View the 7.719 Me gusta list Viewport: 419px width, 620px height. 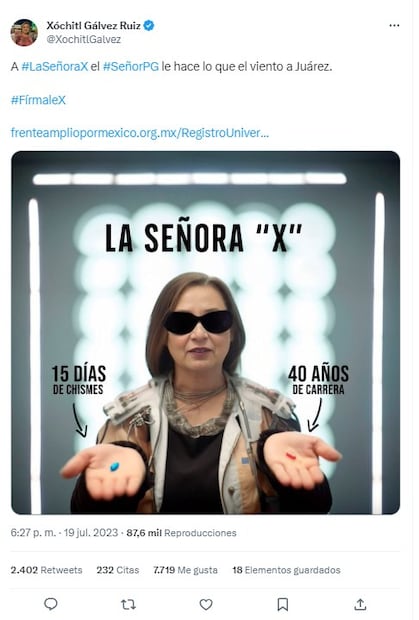coord(185,570)
